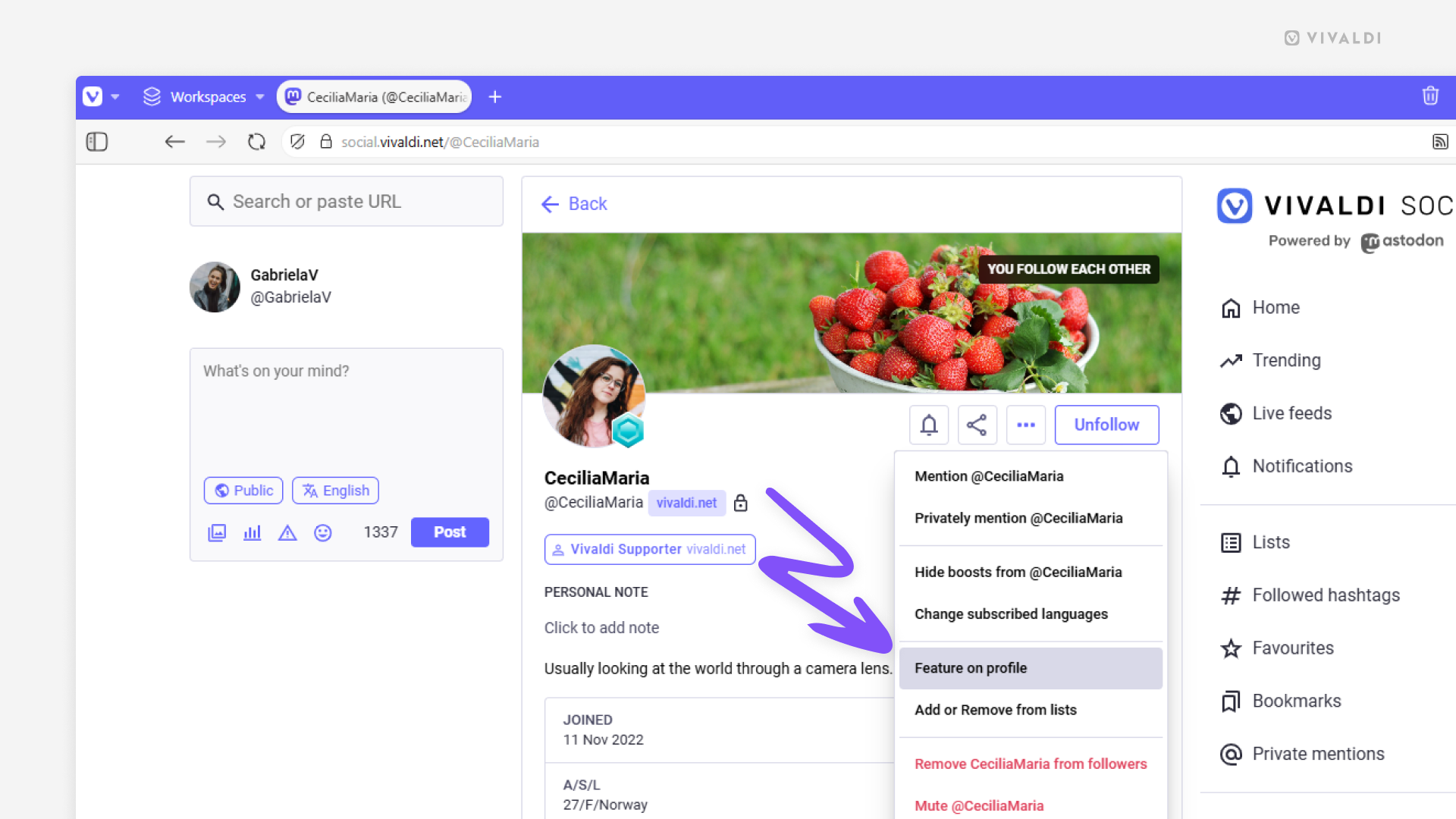The height and width of the screenshot is (819, 1456).
Task: Open Bookmarks in sidebar
Action: coord(1281,701)
